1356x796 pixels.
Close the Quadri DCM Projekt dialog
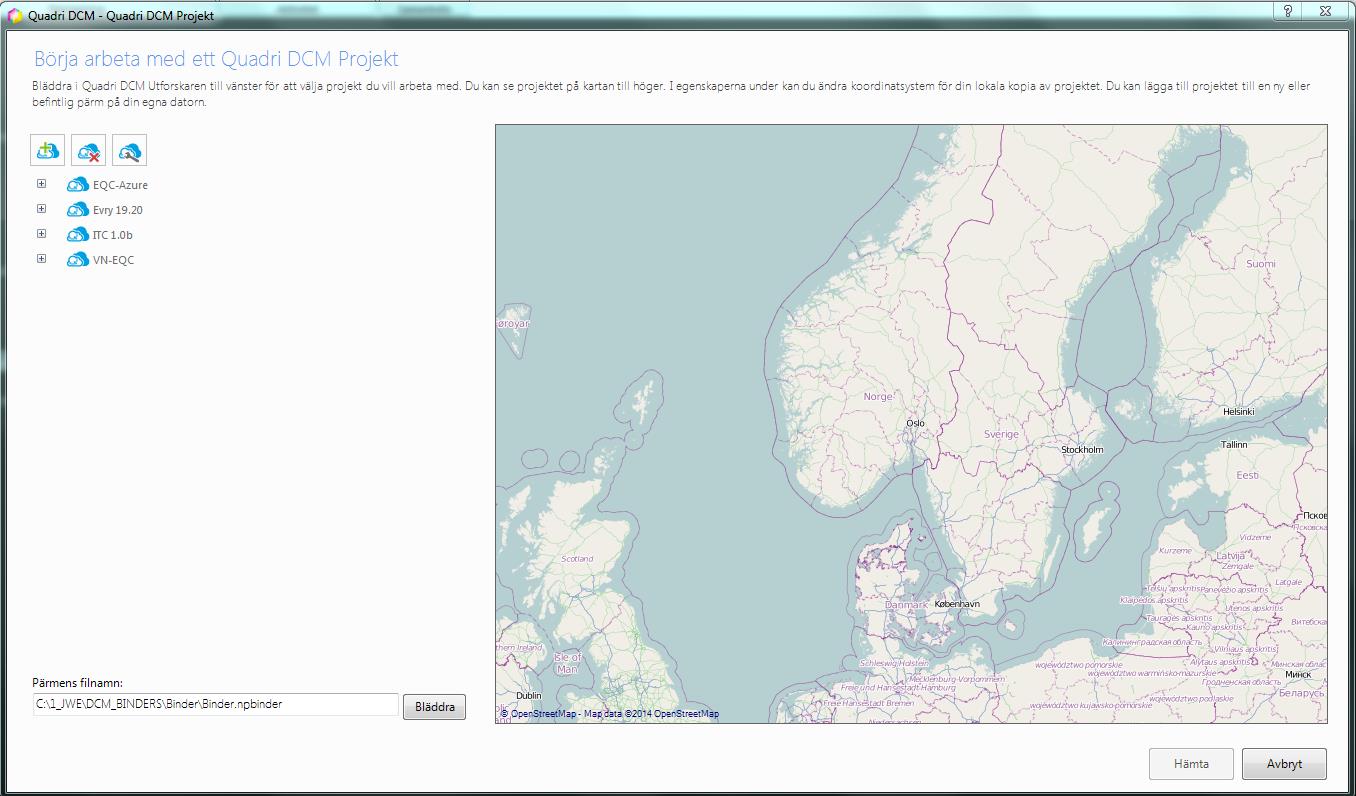pos(1326,11)
